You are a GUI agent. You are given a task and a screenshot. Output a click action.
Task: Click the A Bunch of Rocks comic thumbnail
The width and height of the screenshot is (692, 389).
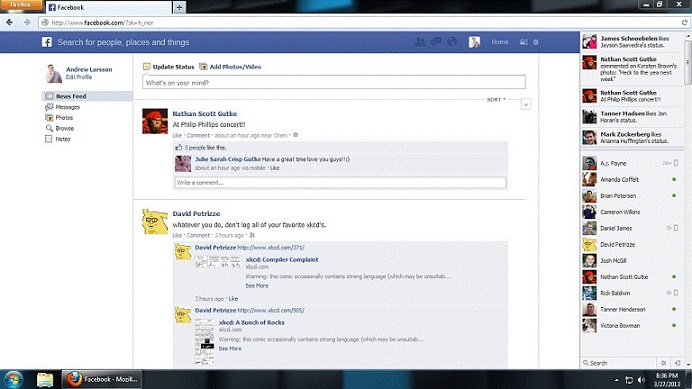click(204, 343)
